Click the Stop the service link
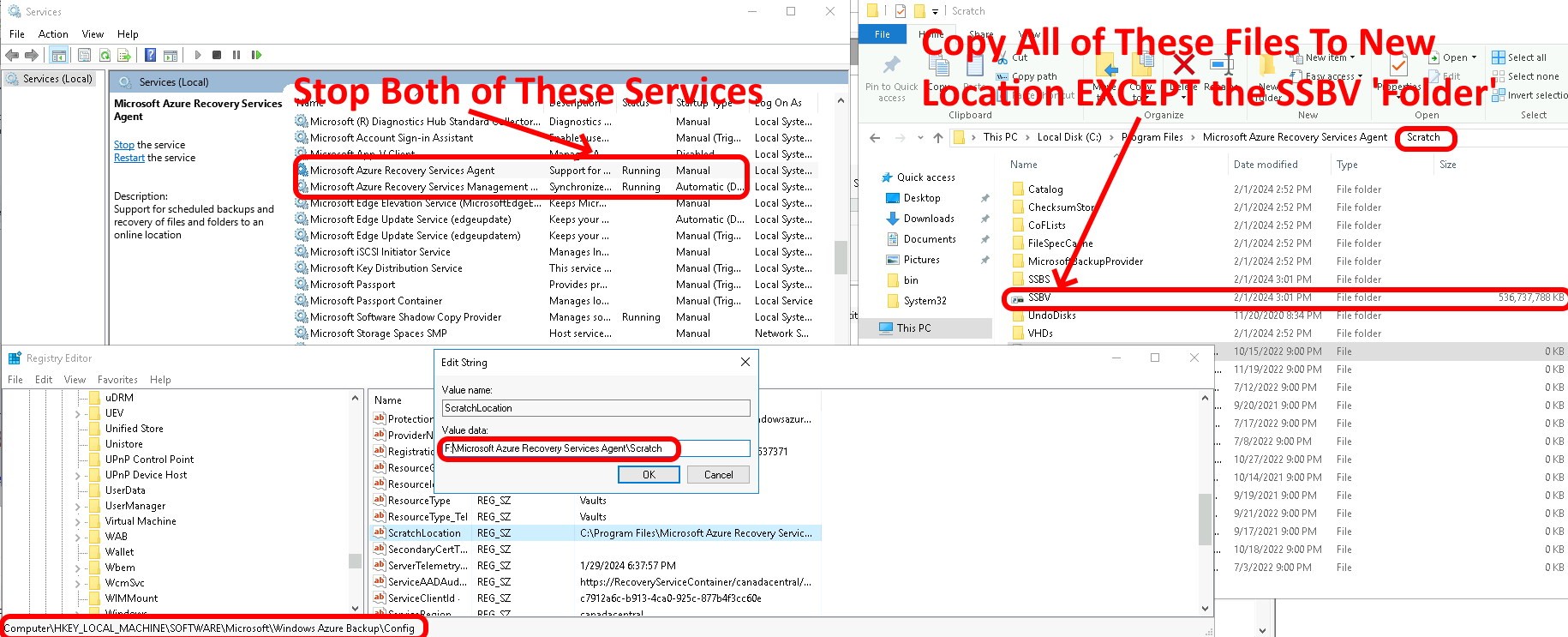Image resolution: width=1568 pixels, height=637 pixels. [x=124, y=145]
